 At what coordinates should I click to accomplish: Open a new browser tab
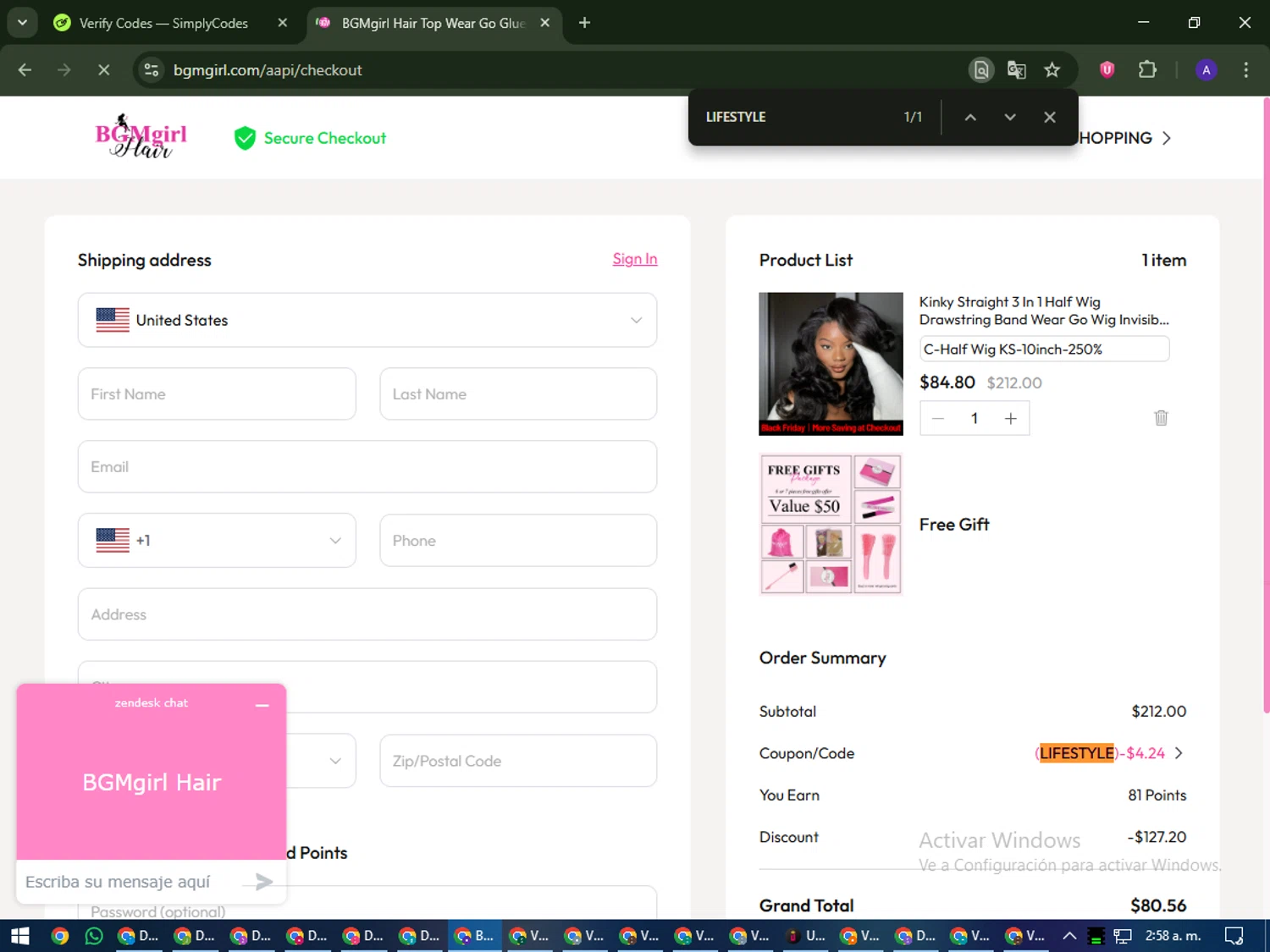point(584,23)
